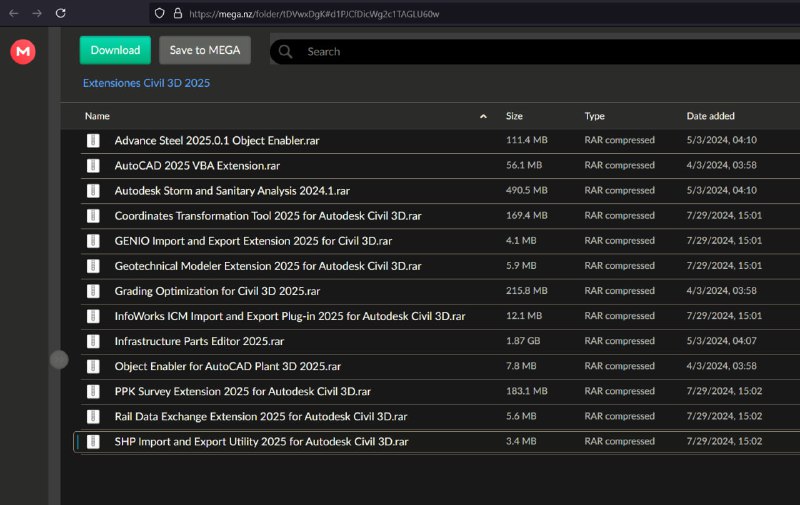Screen dimensions: 800x505
Task: Click the browser URL address bar
Action: (474, 14)
